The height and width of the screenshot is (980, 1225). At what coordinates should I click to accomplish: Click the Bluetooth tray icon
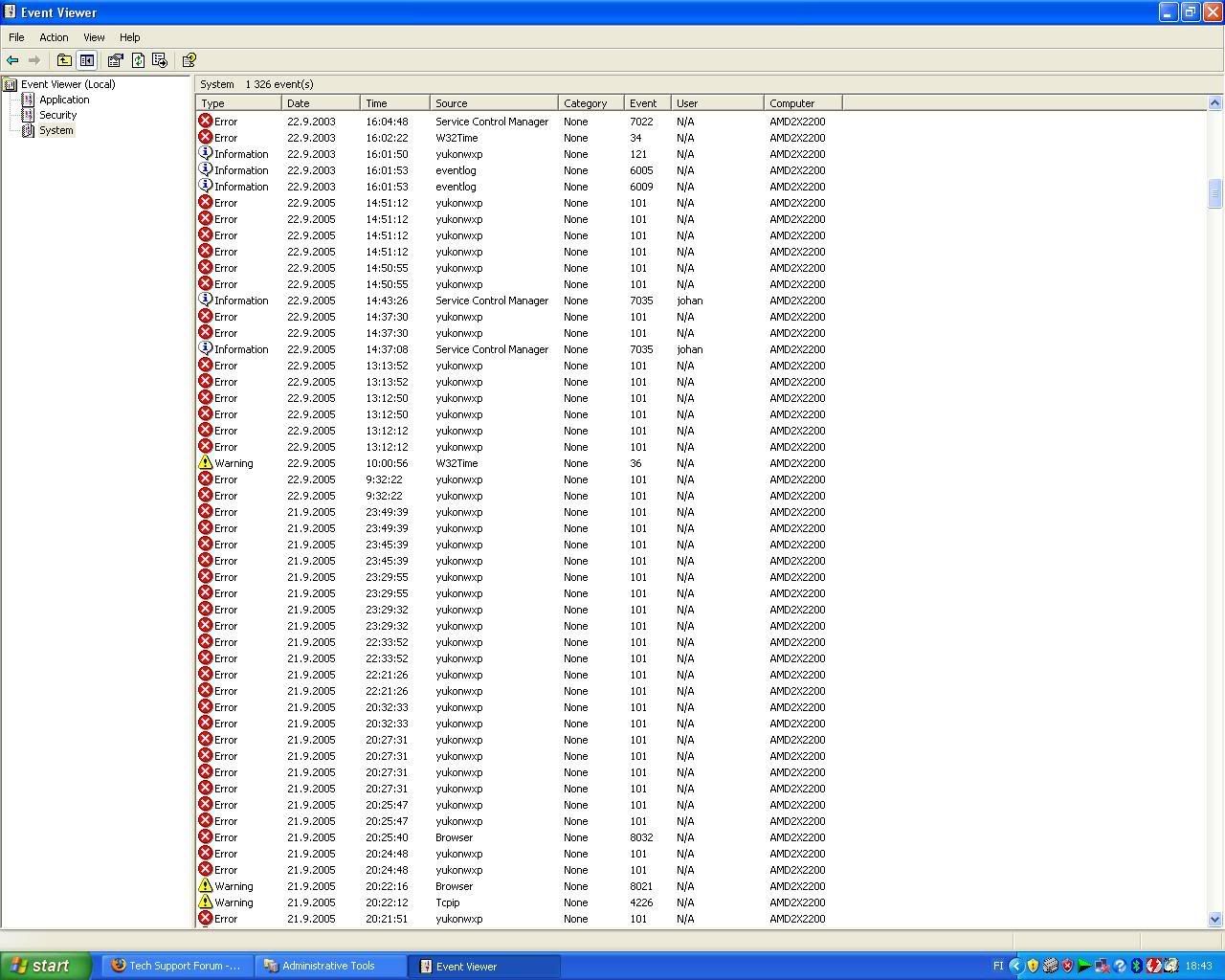1137,966
